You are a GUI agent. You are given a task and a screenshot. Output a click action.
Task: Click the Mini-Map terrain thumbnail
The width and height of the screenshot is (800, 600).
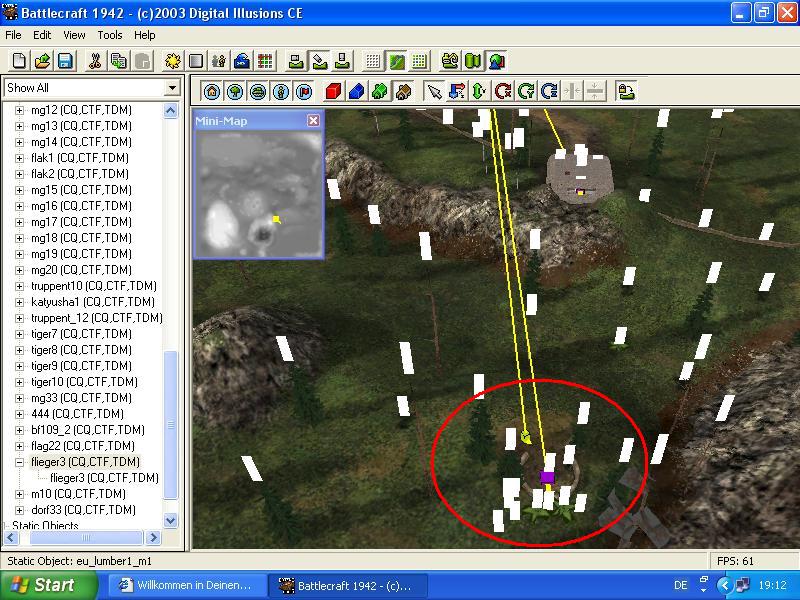[259, 194]
